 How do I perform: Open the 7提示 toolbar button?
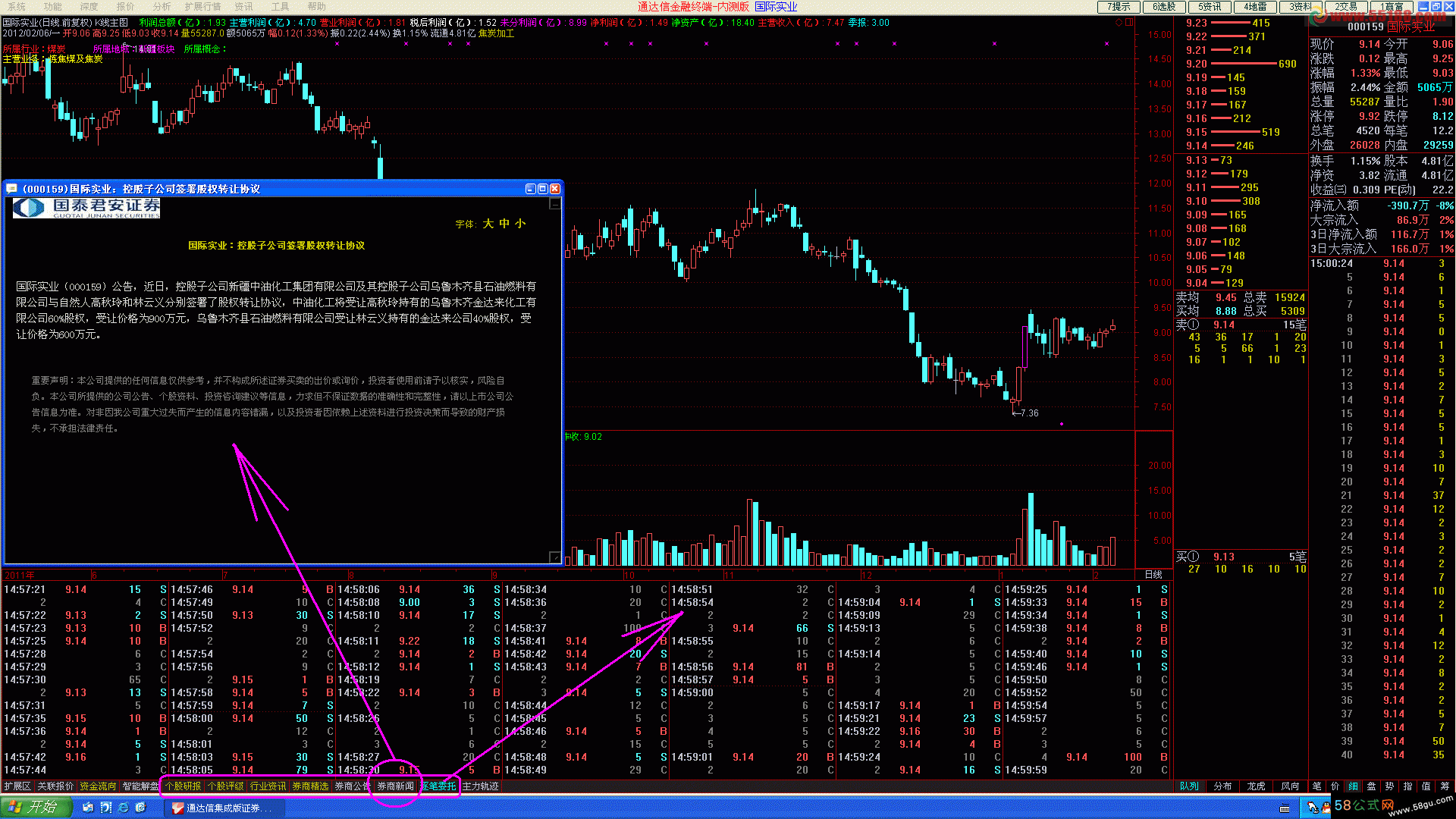(1119, 7)
